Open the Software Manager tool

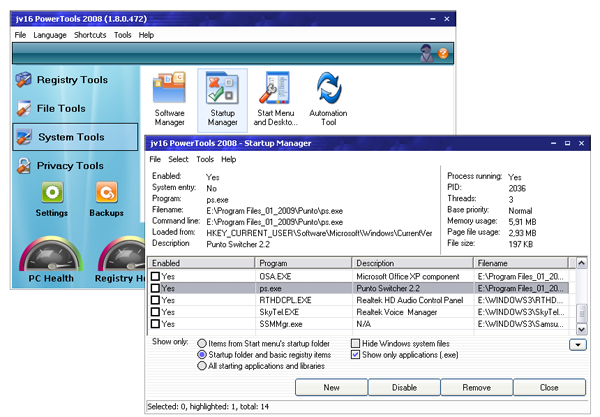(x=169, y=99)
